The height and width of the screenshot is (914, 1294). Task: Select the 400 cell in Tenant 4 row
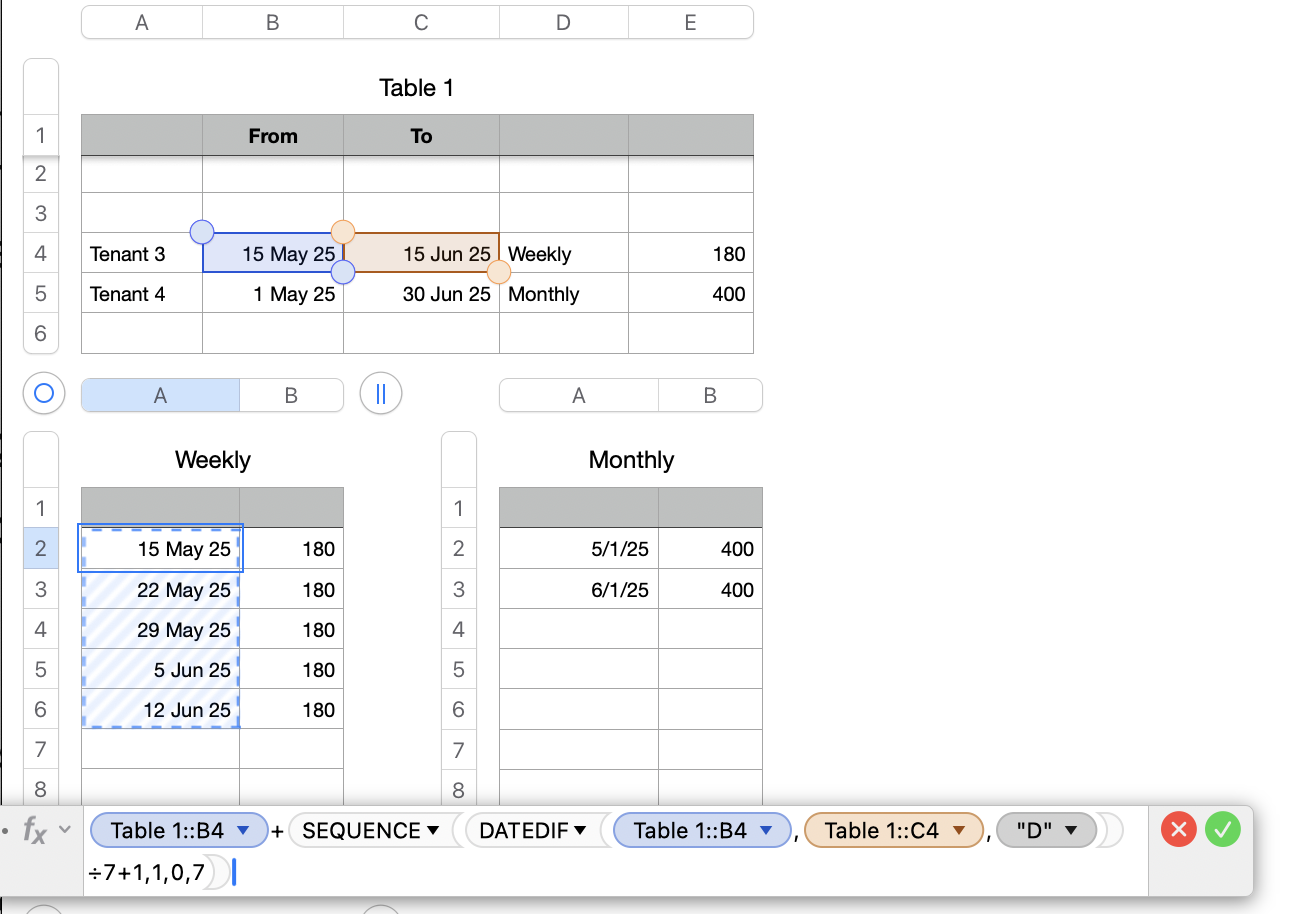tap(691, 293)
